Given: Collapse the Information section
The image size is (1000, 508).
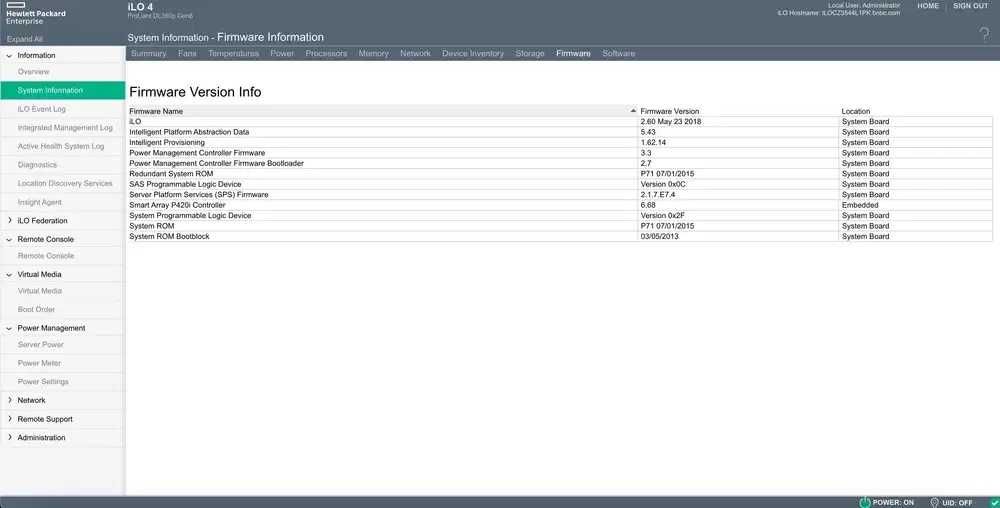Looking at the screenshot, I should pyautogui.click(x=9, y=55).
